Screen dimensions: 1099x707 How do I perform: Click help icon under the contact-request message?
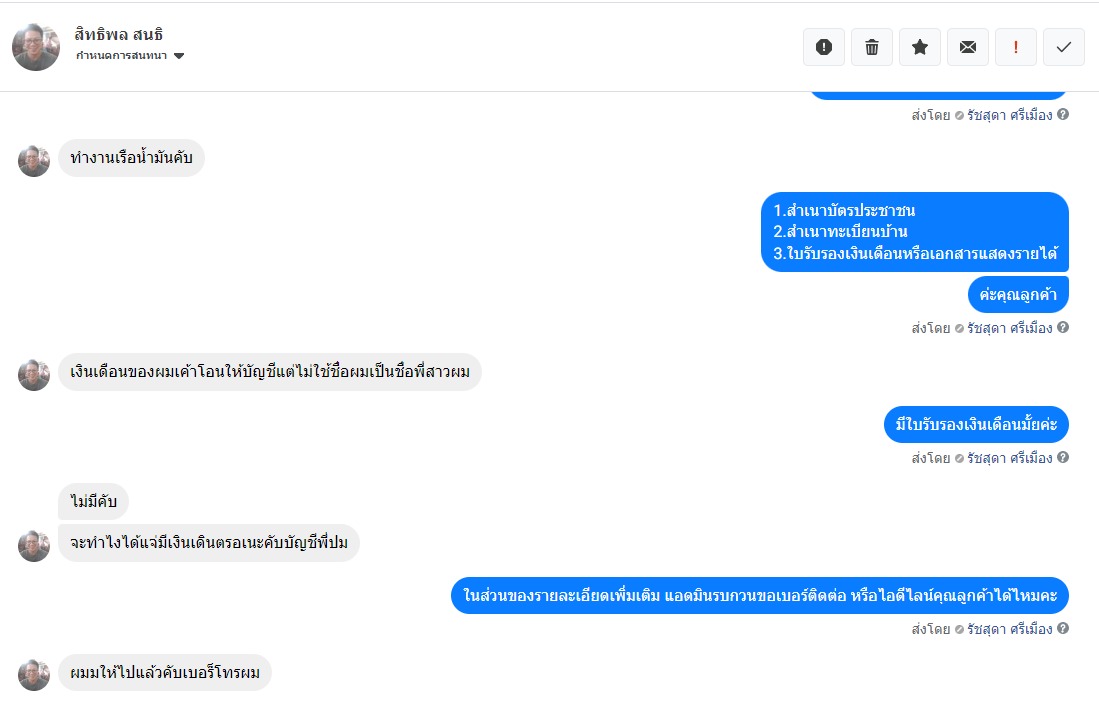click(1063, 629)
